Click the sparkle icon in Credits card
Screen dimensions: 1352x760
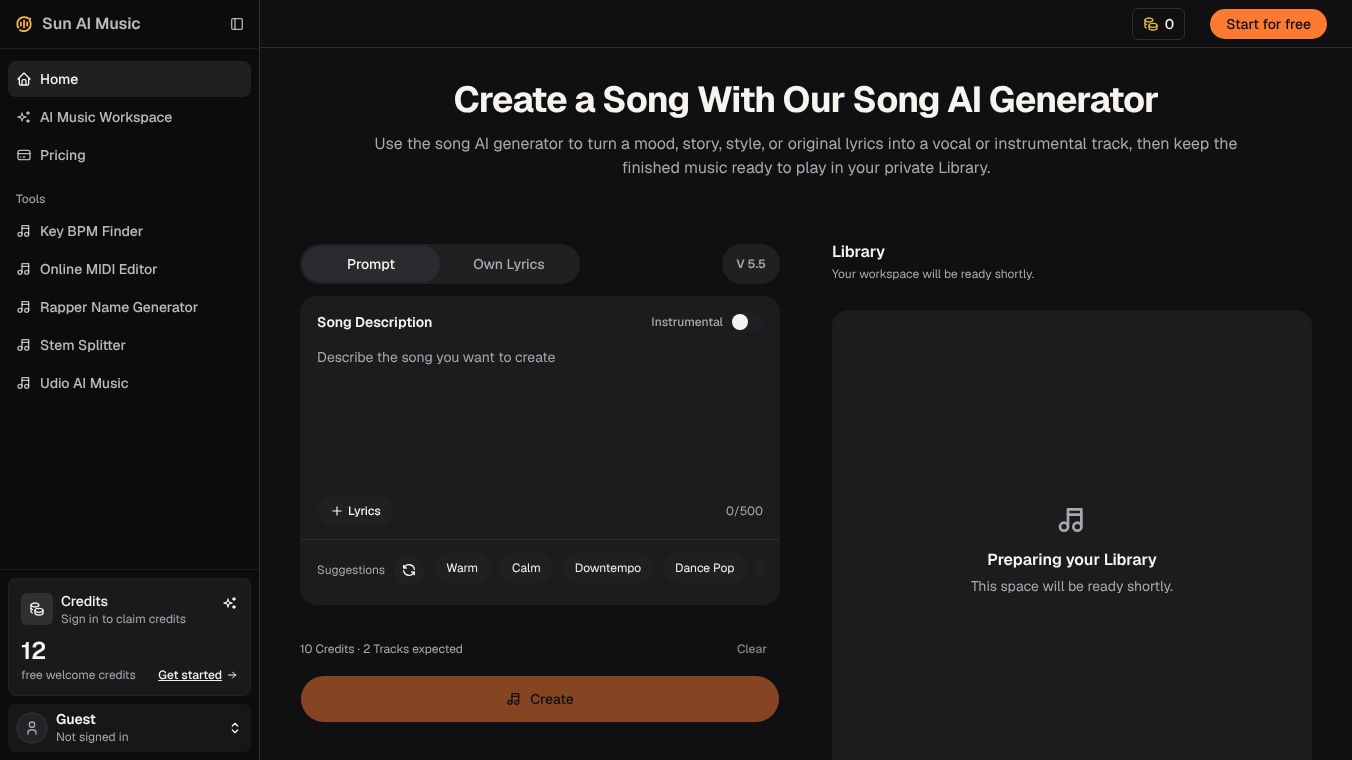pos(230,603)
